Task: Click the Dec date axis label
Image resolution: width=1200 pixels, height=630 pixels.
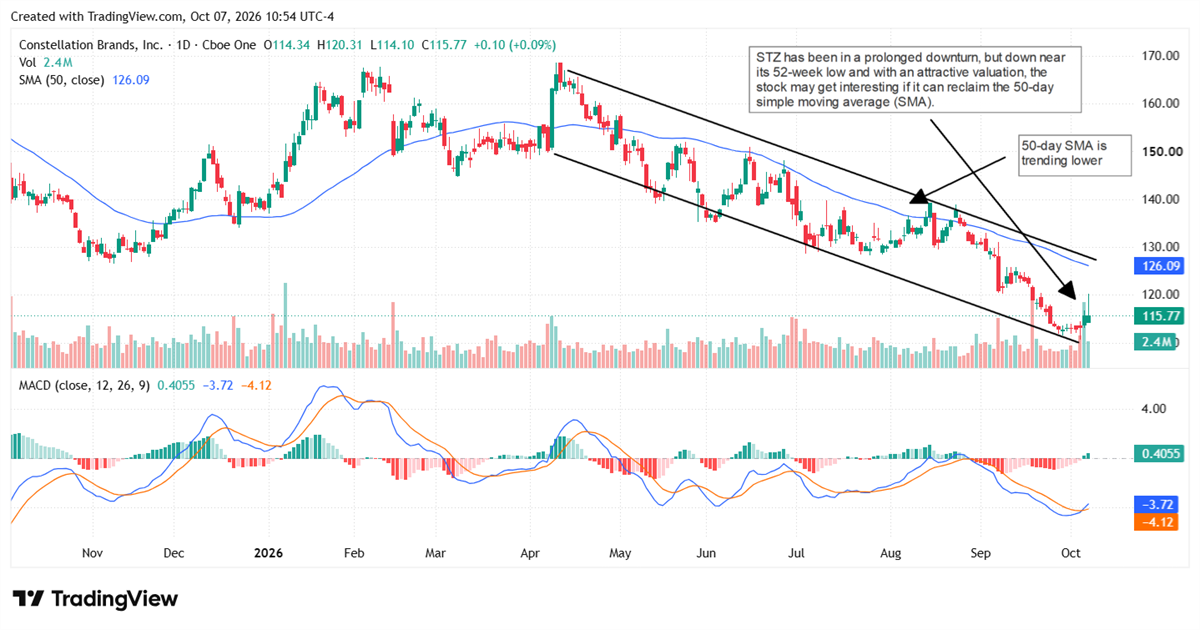Action: [173, 552]
